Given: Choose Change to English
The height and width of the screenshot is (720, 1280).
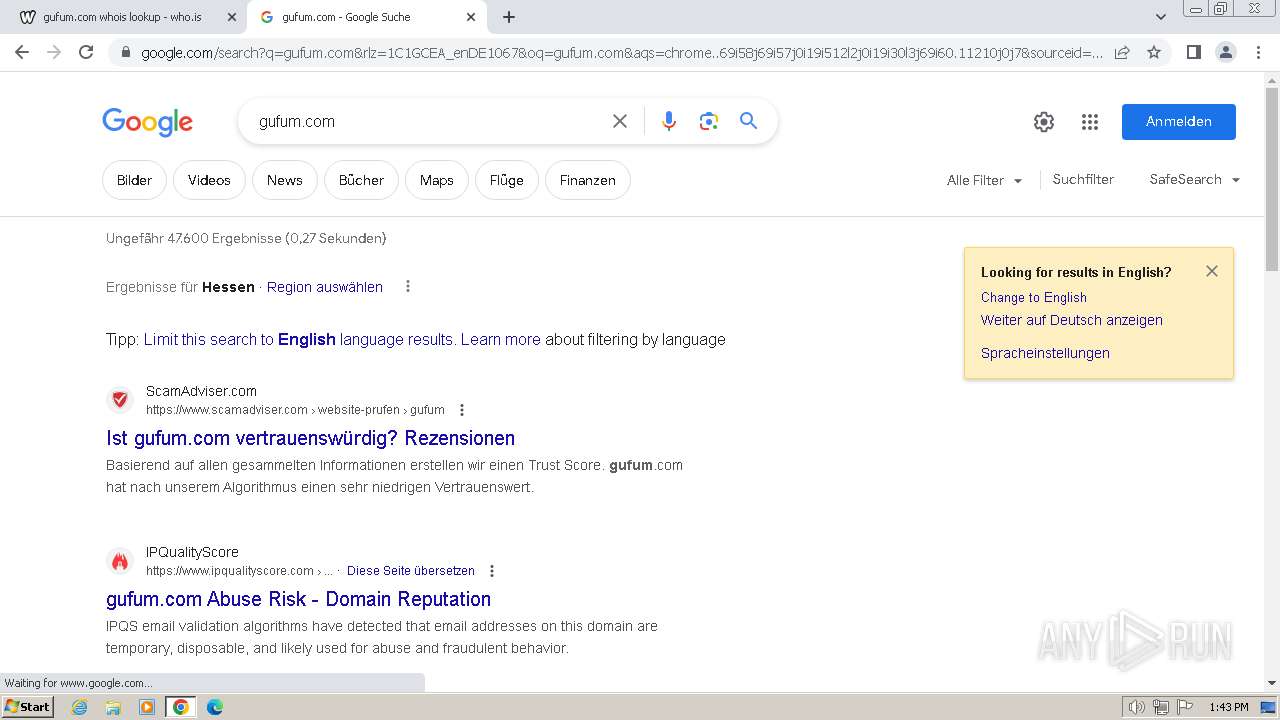Looking at the screenshot, I should coord(1034,297).
